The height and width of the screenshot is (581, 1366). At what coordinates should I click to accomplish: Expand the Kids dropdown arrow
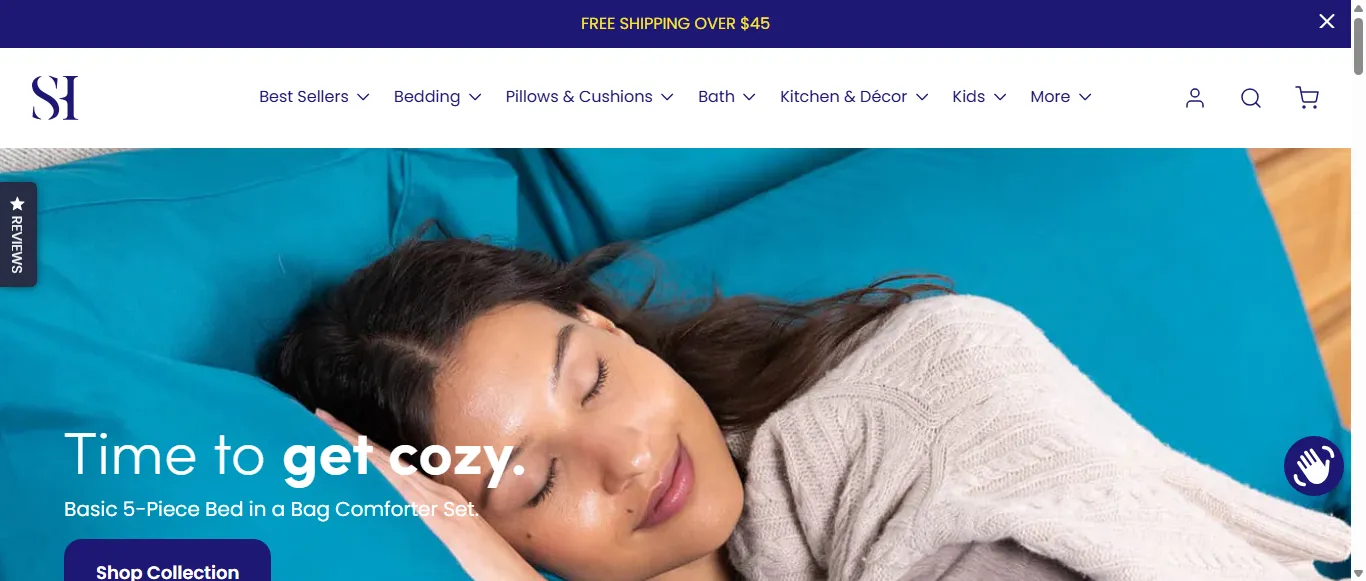999,97
